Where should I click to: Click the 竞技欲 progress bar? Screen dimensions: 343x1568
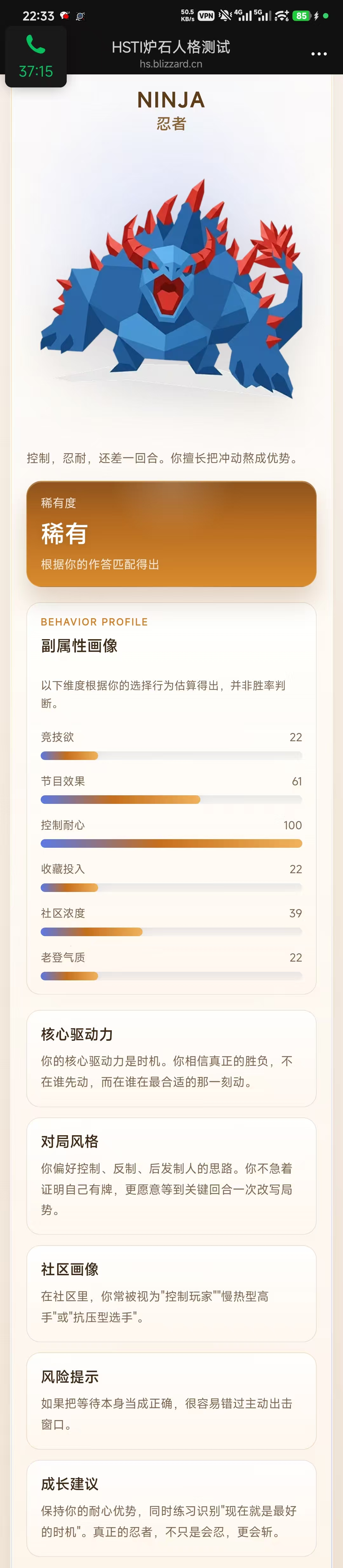171,756
